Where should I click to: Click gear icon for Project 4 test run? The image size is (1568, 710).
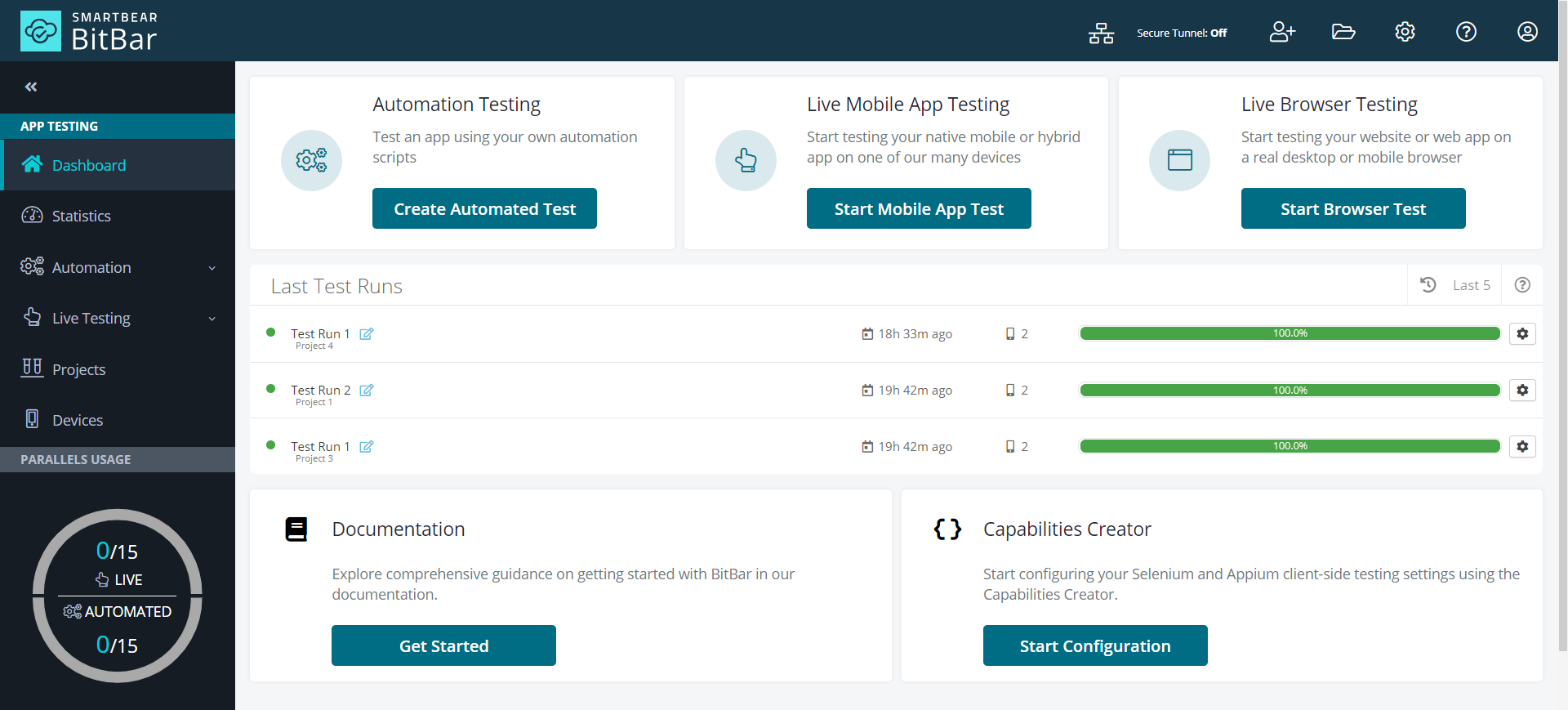tap(1522, 333)
